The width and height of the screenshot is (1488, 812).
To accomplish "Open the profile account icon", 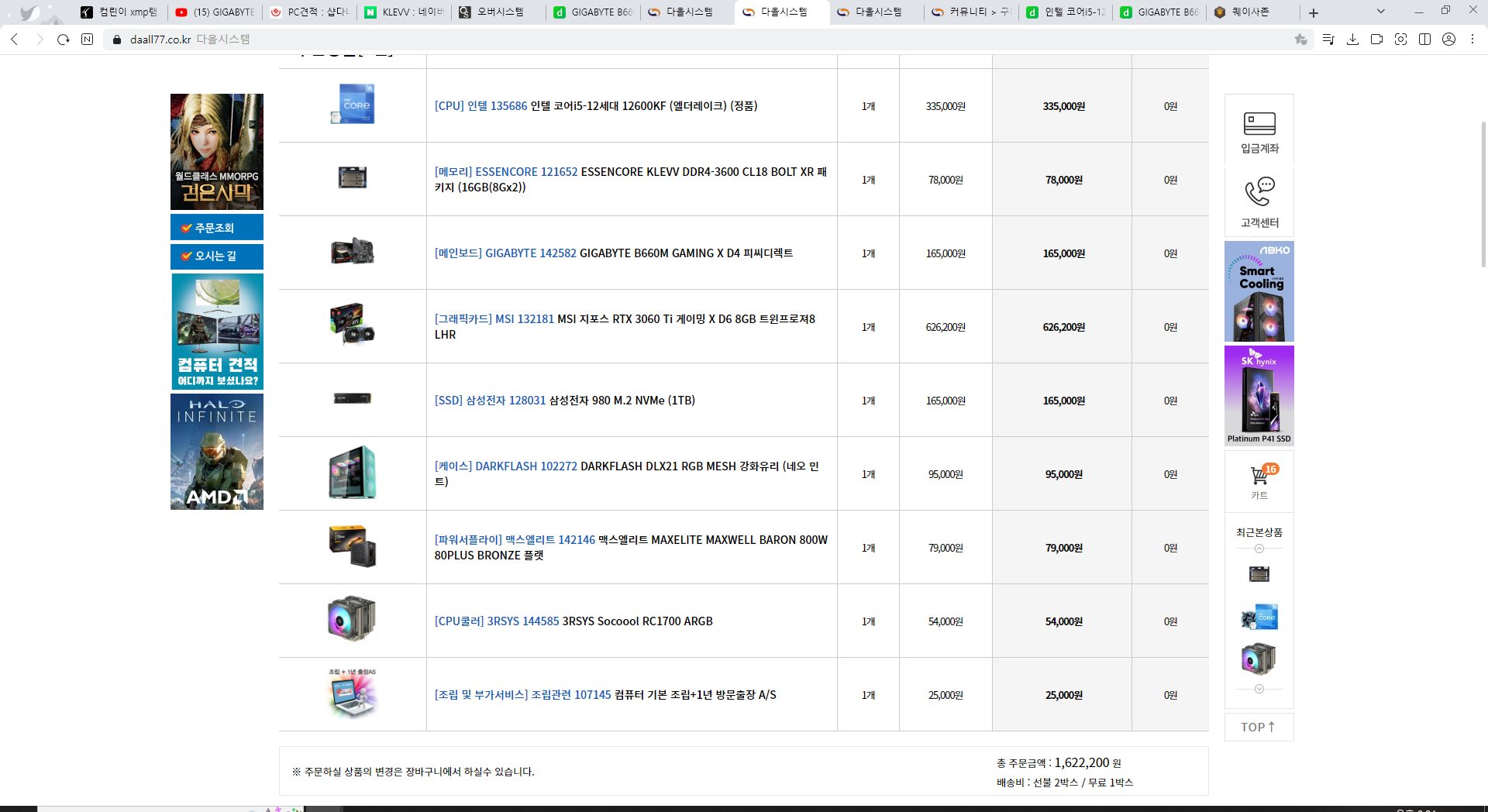I will tap(1448, 39).
